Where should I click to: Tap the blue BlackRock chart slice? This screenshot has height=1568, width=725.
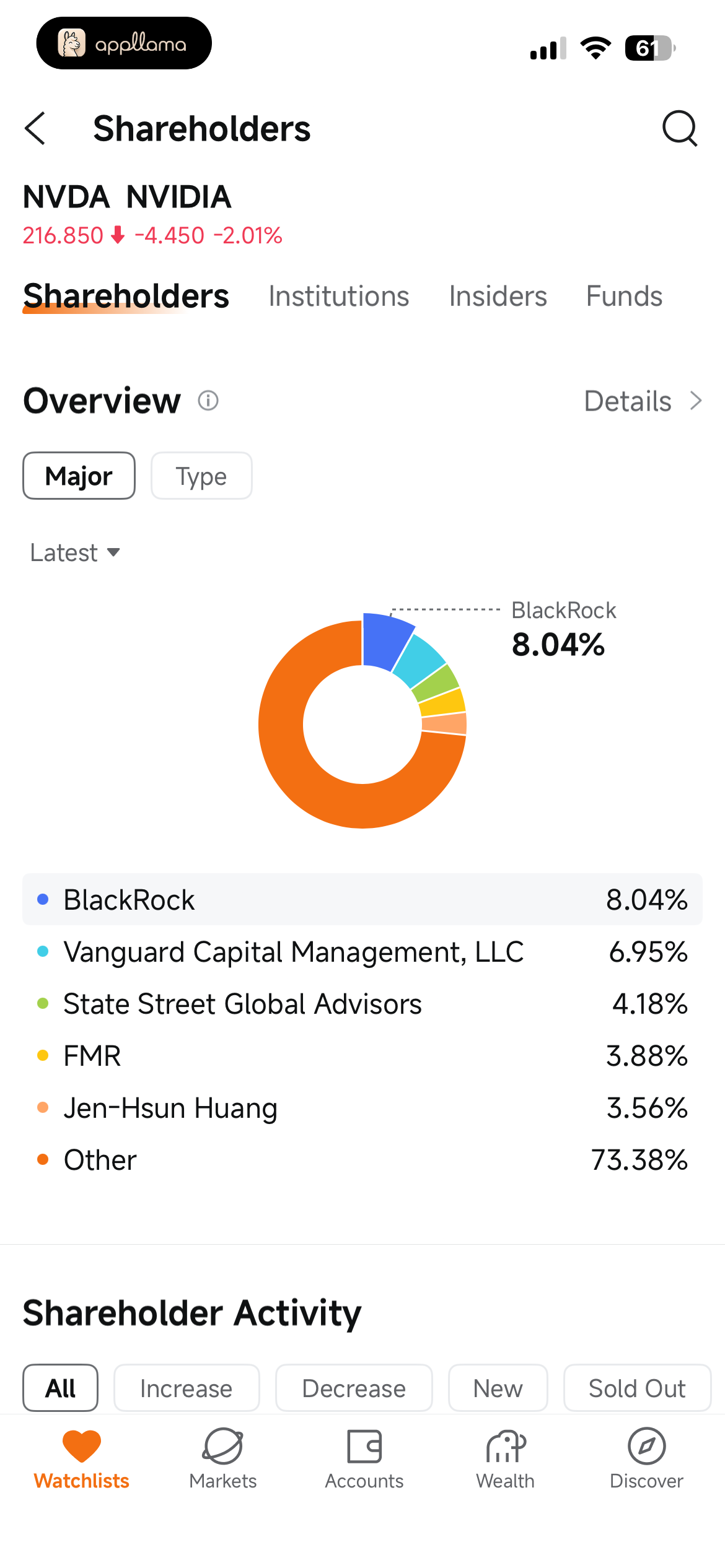pos(384,641)
